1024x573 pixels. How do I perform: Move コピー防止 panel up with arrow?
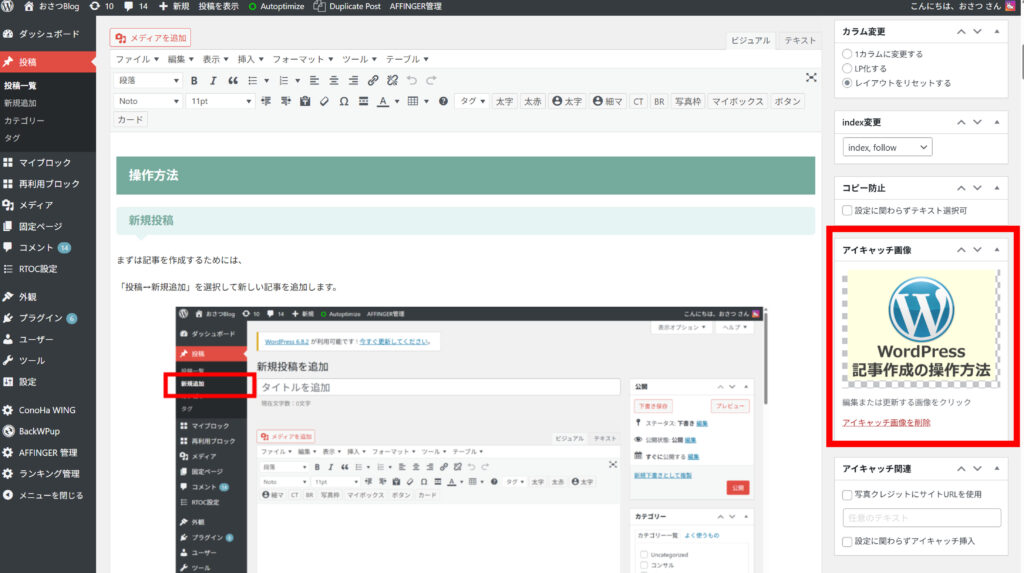961,188
